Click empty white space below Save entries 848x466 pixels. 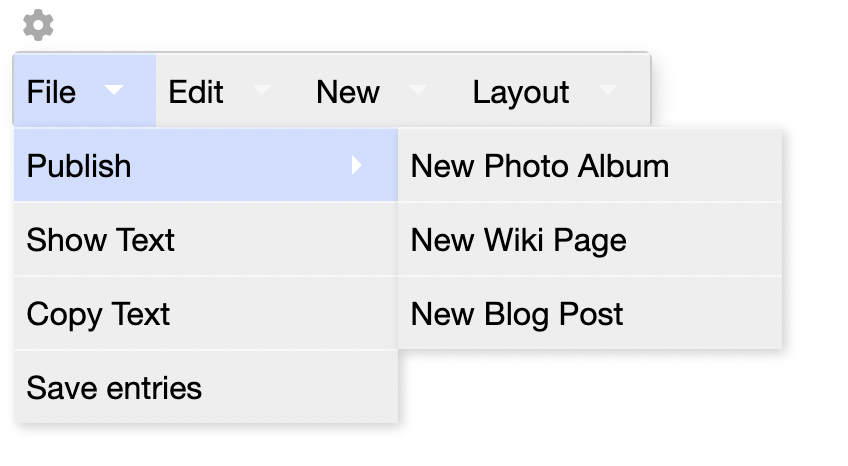pyautogui.click(x=200, y=446)
